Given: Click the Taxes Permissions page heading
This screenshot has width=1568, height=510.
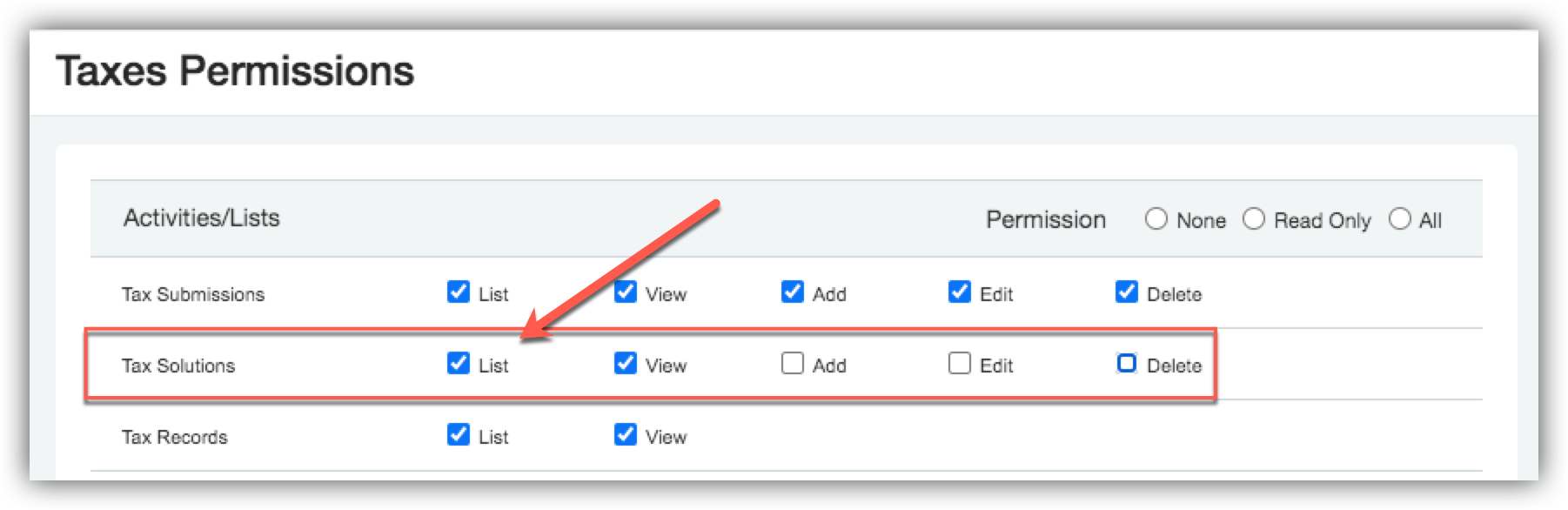Looking at the screenshot, I should pyautogui.click(x=235, y=71).
